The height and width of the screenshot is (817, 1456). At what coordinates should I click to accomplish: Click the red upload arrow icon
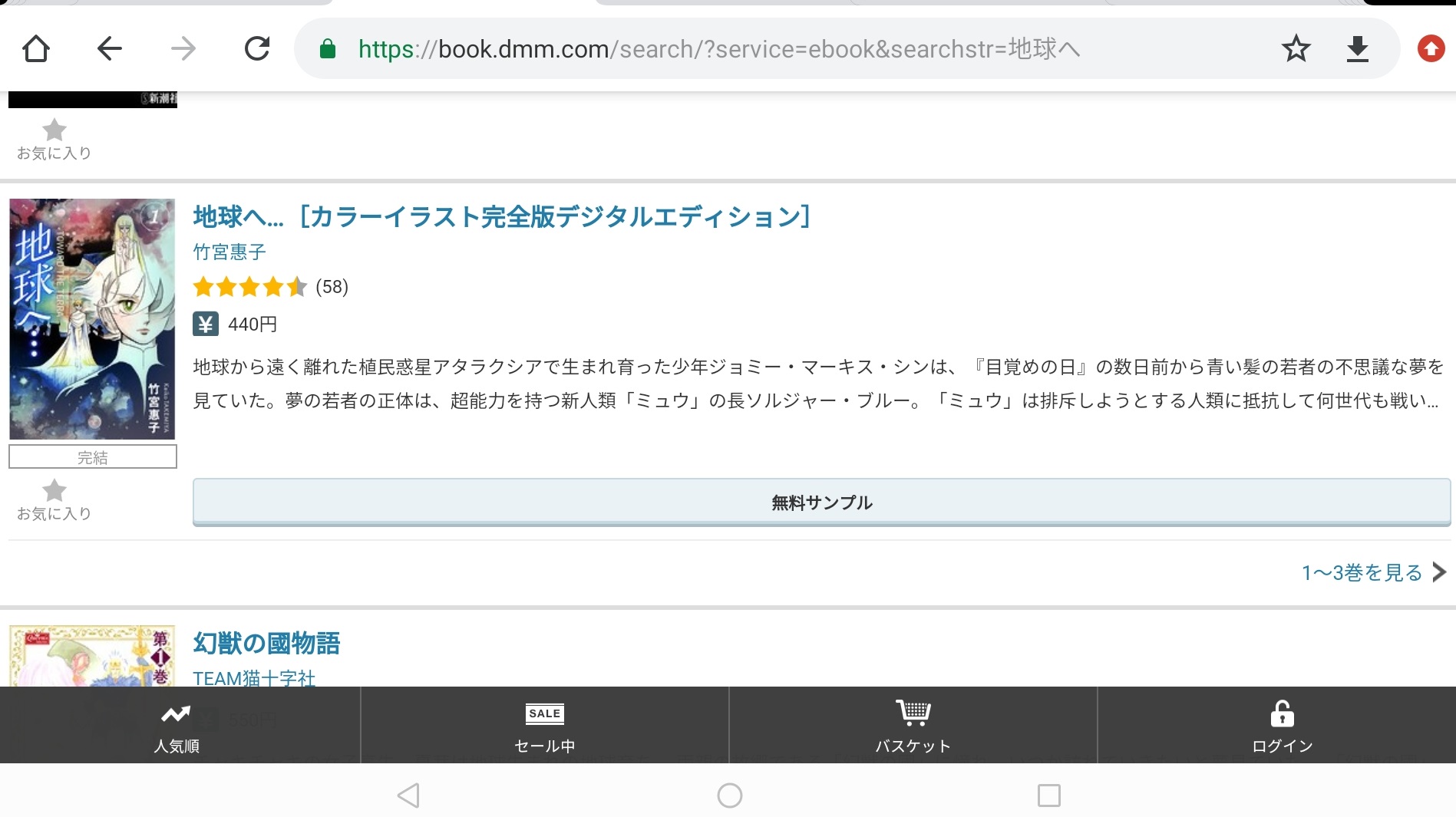click(x=1431, y=49)
